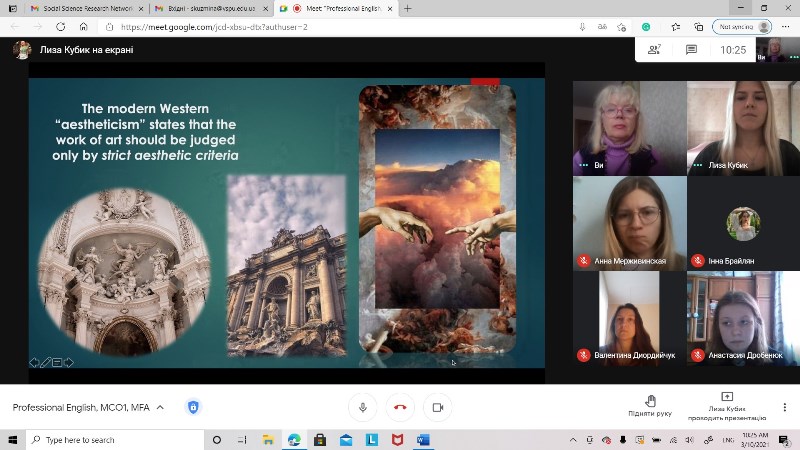Open Mail app on taskbar
This screenshot has height=450, width=800.
[x=346, y=440]
